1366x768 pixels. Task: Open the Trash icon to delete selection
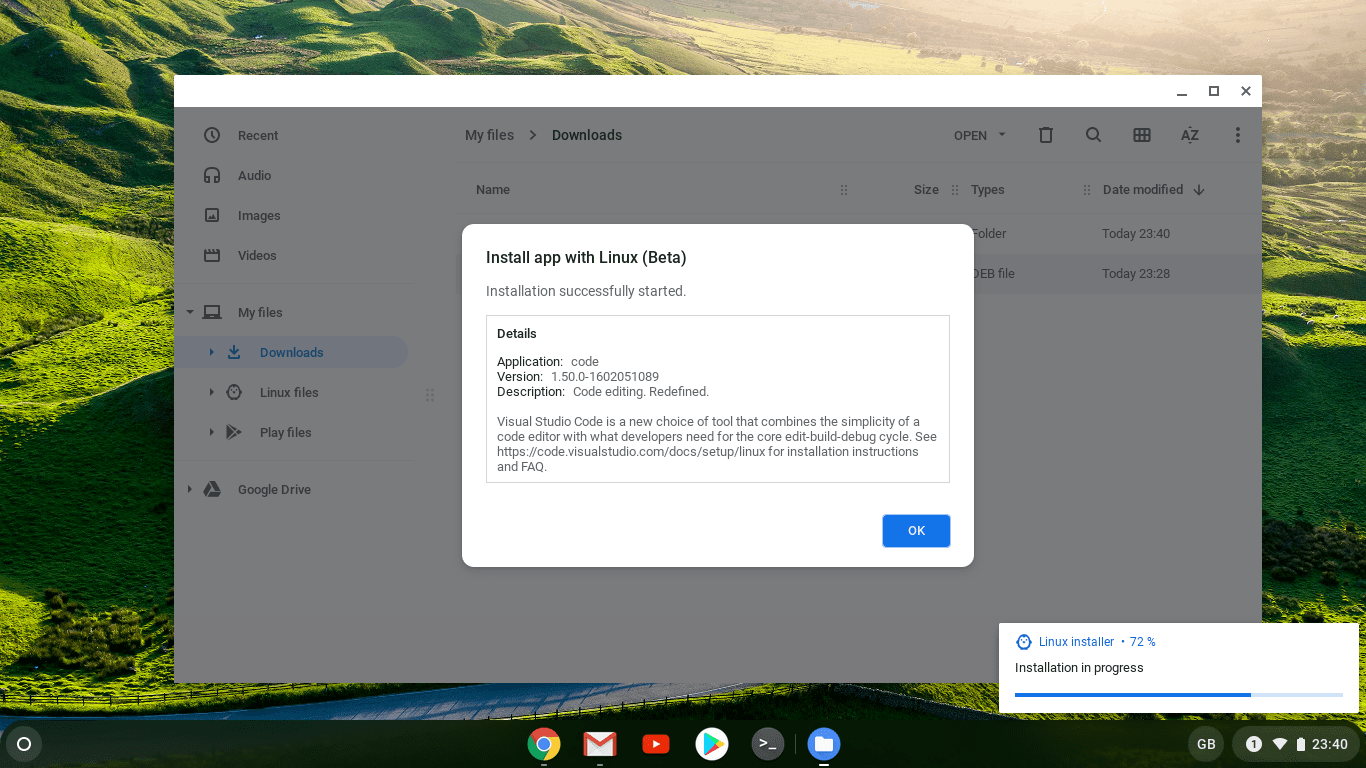click(1045, 135)
